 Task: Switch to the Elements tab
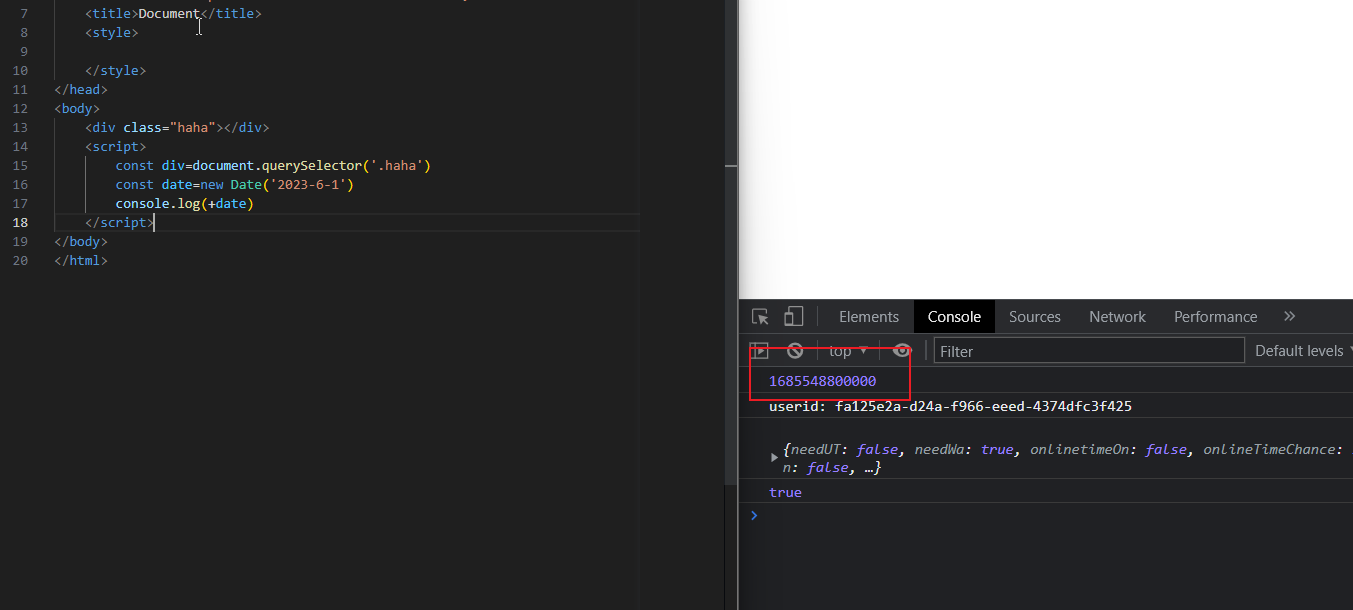[x=868, y=317]
